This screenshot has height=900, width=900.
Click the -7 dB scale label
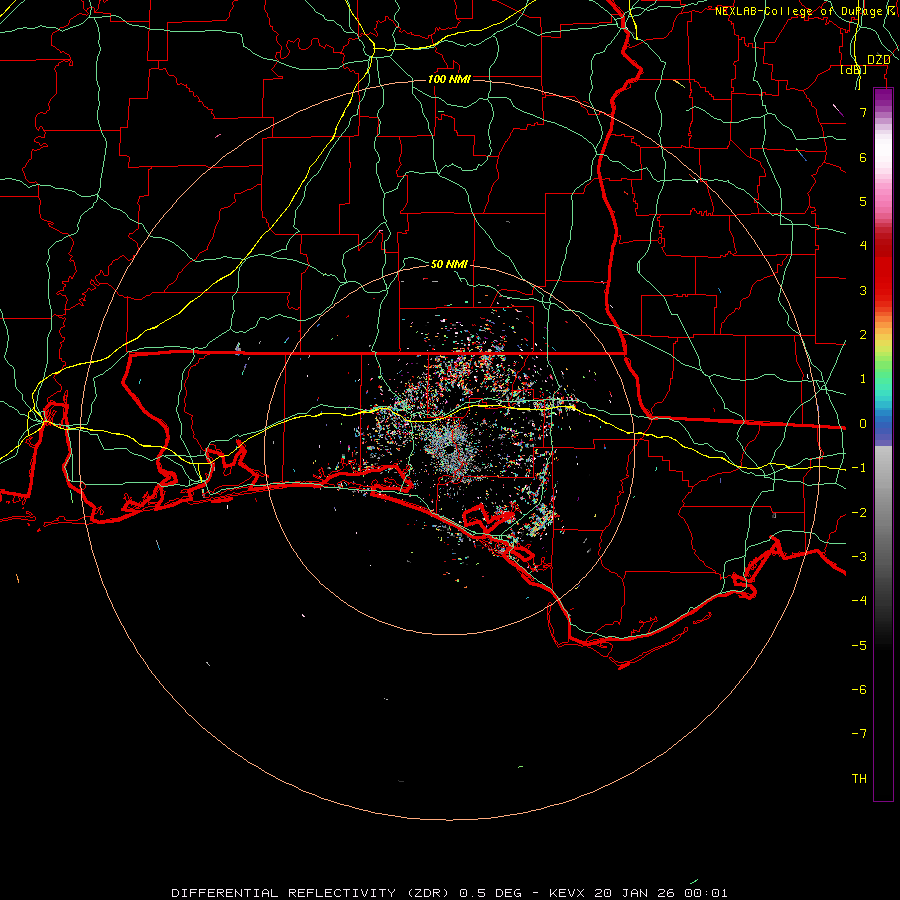(x=859, y=734)
